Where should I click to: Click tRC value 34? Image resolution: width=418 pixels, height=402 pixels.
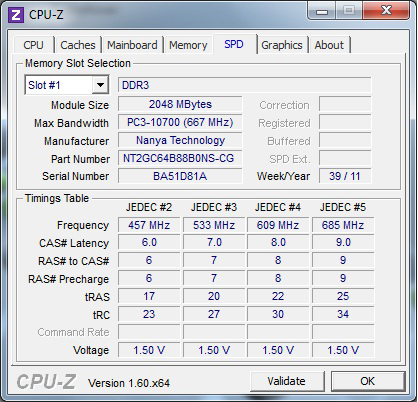[x=343, y=314]
